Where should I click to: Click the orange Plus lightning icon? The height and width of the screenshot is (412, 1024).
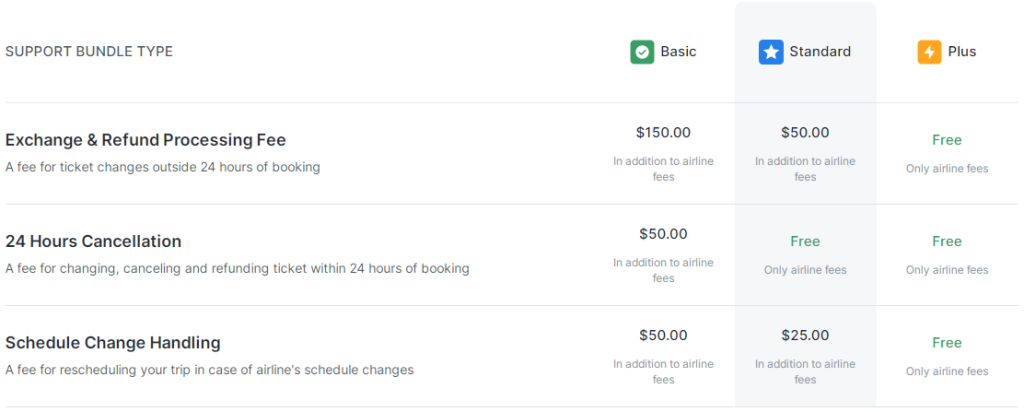click(x=929, y=52)
